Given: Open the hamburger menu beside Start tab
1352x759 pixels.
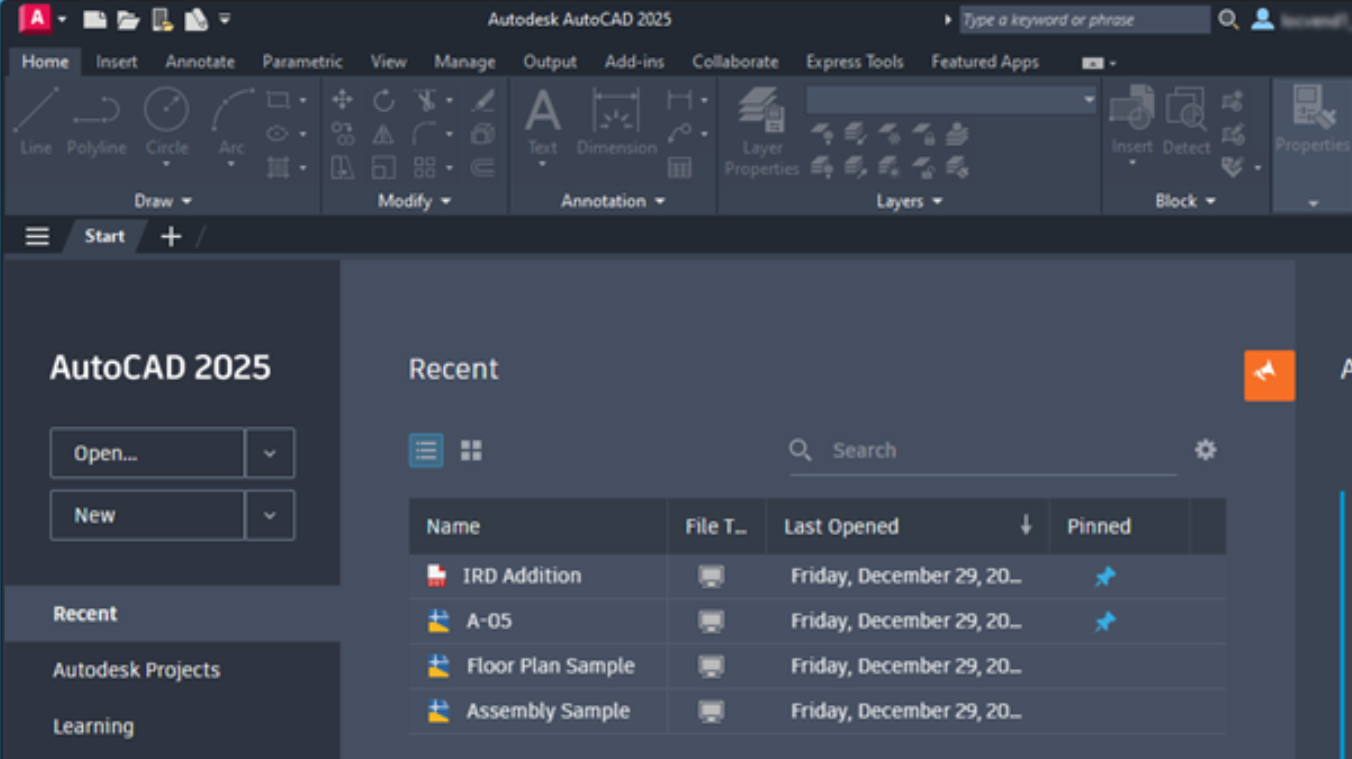Looking at the screenshot, I should click(37, 237).
